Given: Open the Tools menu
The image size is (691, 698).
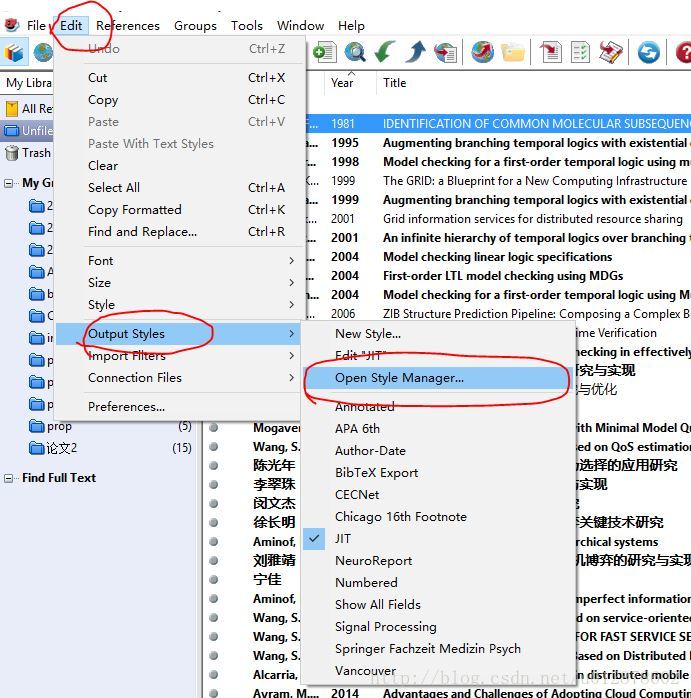Looking at the screenshot, I should pyautogui.click(x=247, y=25).
